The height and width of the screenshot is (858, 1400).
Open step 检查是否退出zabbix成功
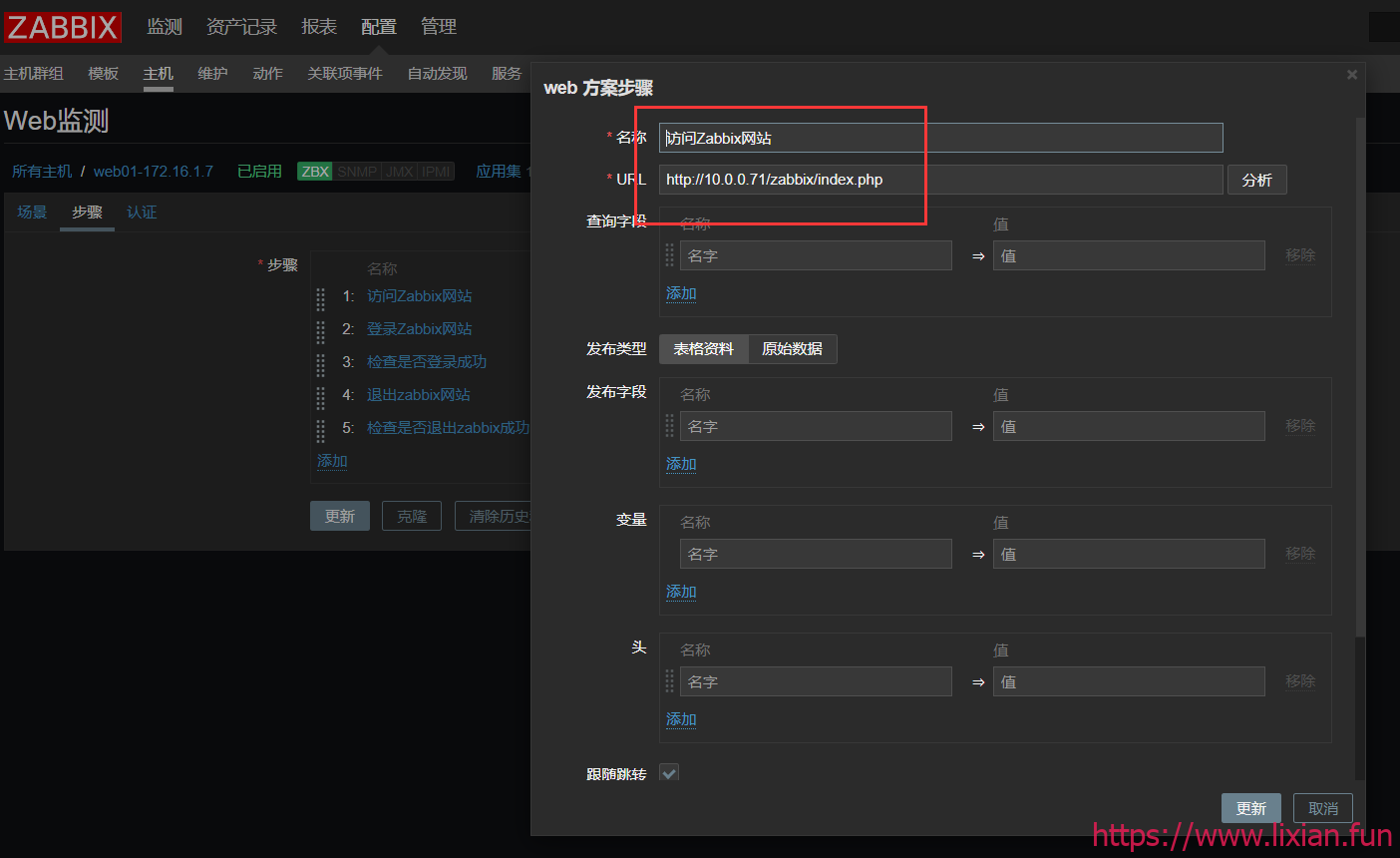449,428
